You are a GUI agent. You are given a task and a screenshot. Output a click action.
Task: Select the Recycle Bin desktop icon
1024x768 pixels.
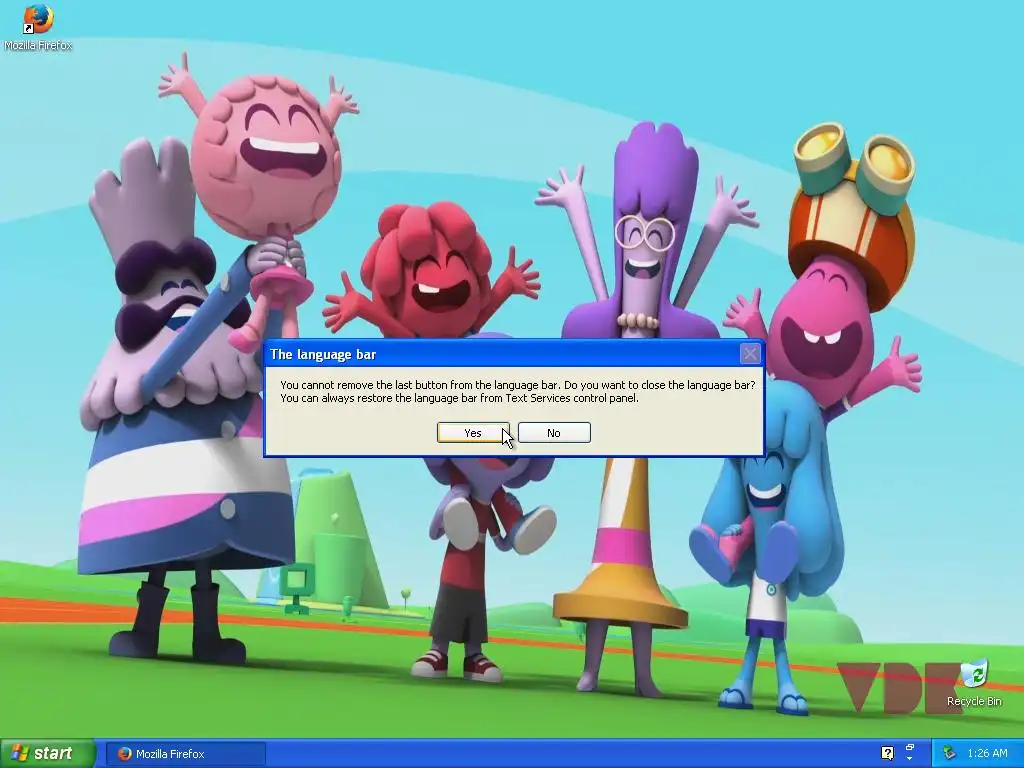974,684
